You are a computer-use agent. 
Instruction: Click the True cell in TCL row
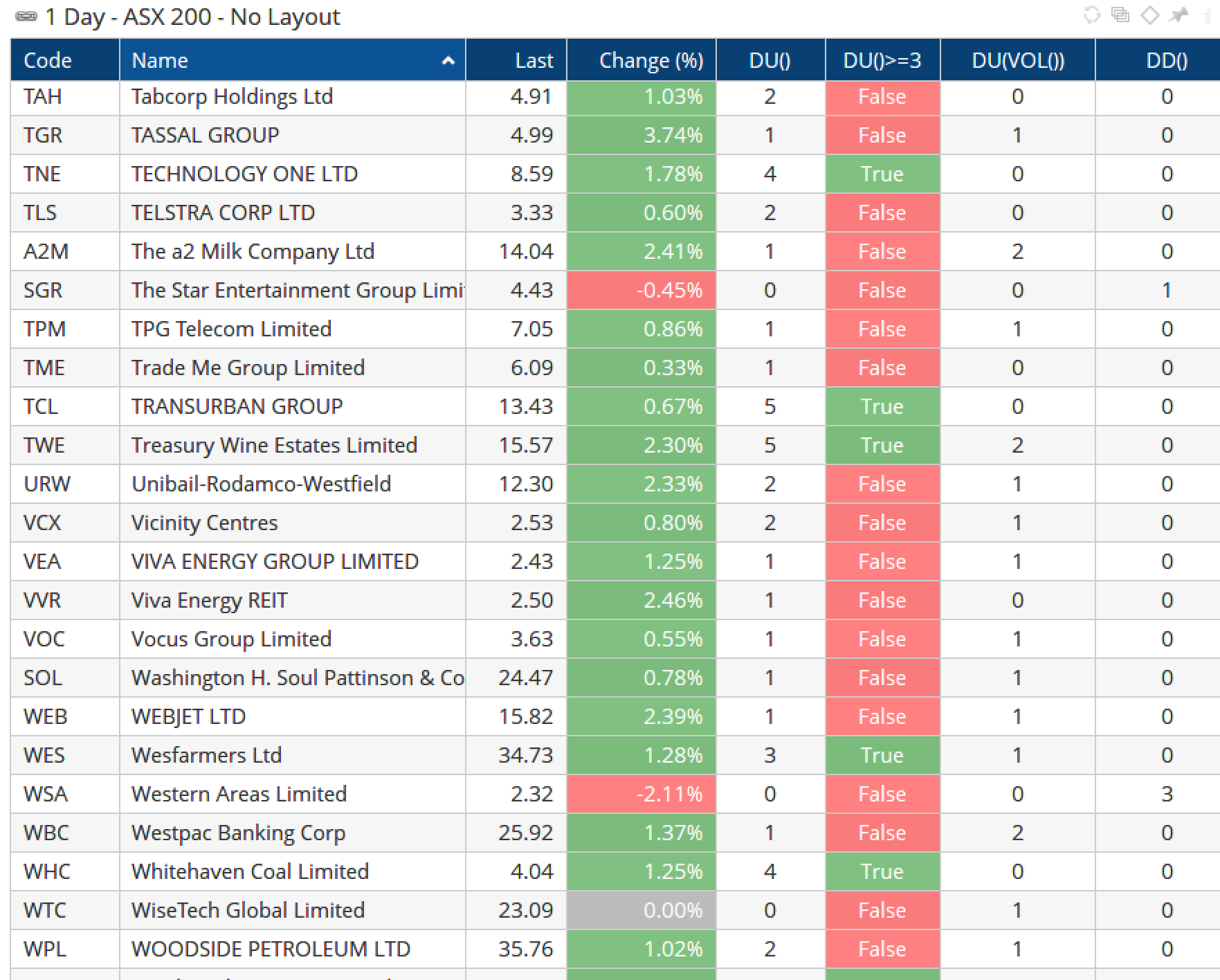point(882,406)
